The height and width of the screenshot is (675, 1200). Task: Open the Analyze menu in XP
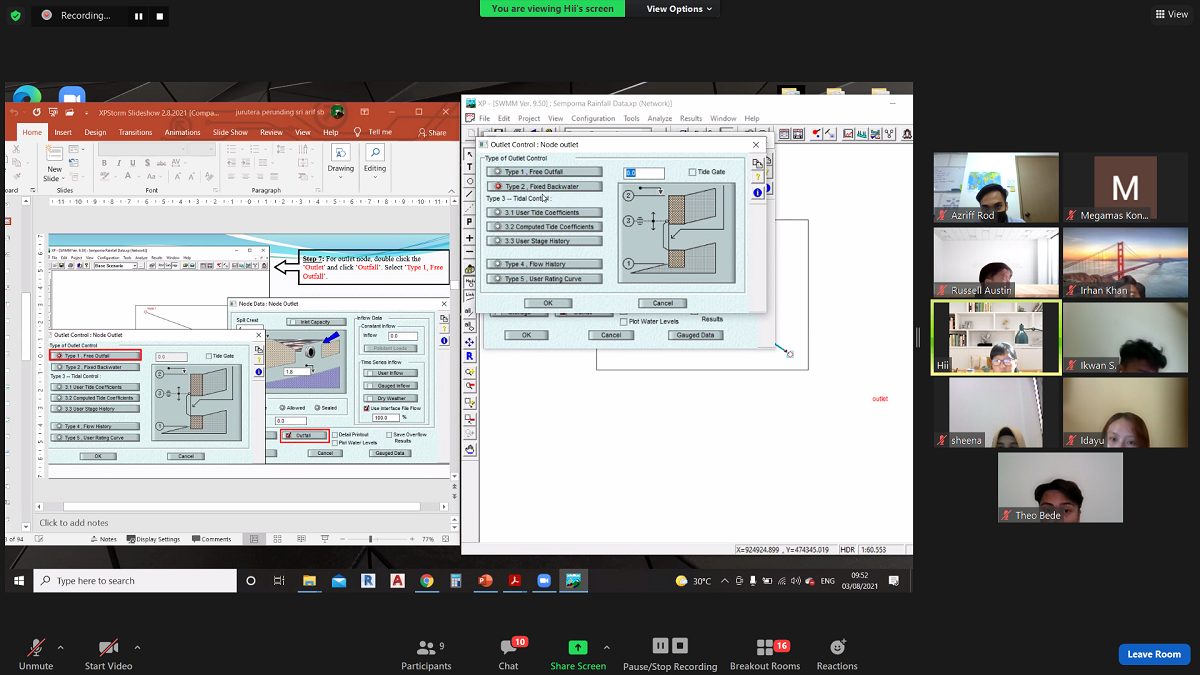click(660, 119)
